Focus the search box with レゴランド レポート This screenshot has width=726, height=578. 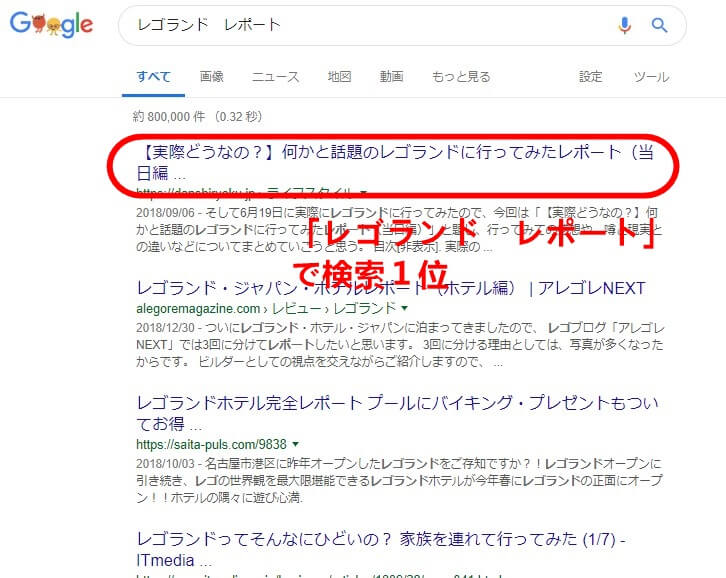402,25
